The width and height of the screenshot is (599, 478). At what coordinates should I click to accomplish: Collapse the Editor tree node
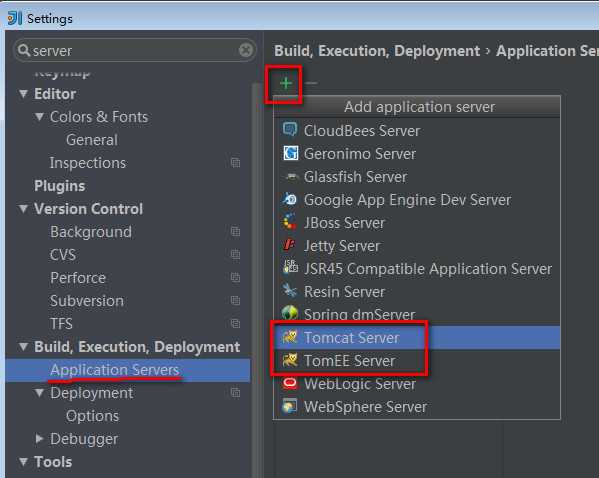pyautogui.click(x=23, y=94)
